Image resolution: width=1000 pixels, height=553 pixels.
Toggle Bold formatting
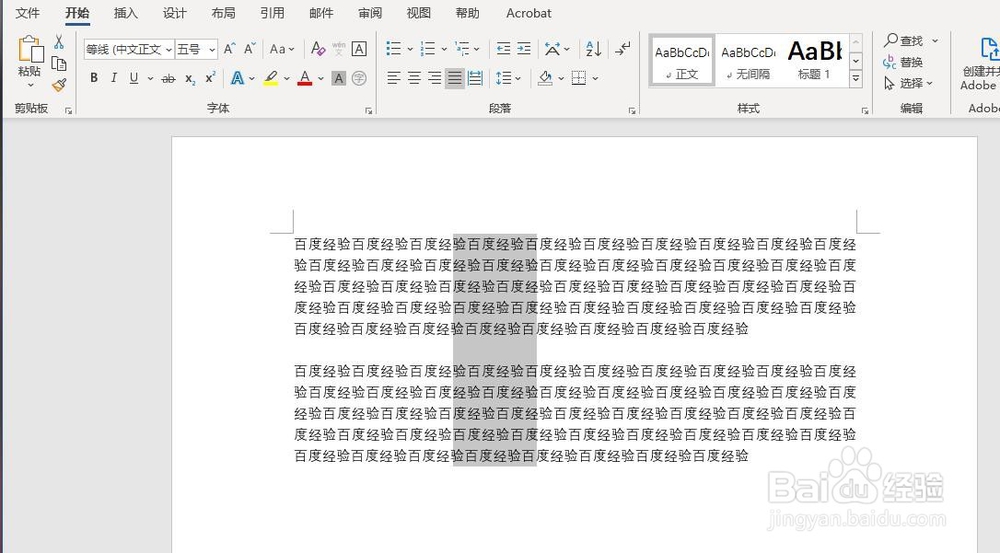pos(94,78)
